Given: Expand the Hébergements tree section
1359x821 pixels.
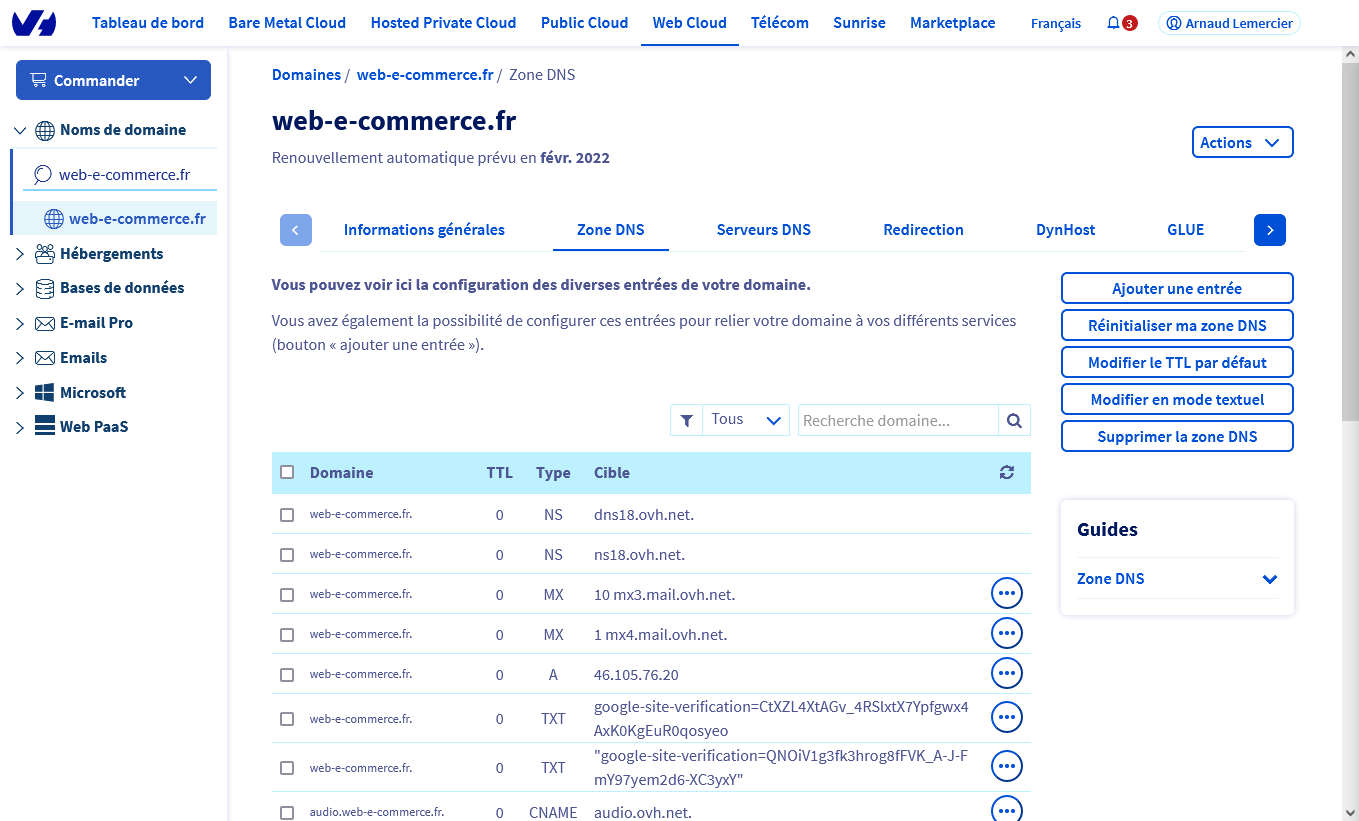Looking at the screenshot, I should click(x=20, y=254).
